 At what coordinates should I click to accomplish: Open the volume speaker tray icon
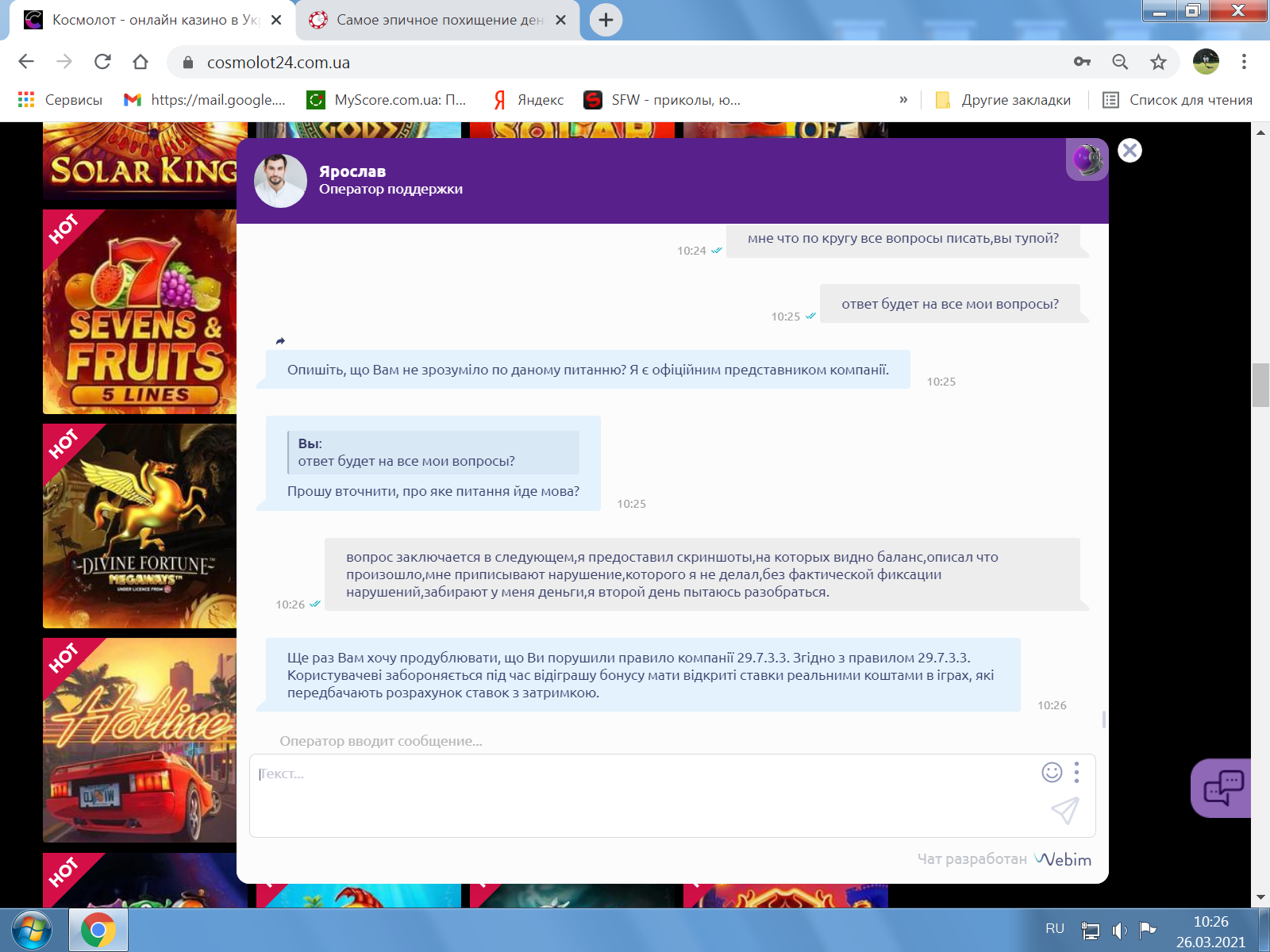[1119, 930]
